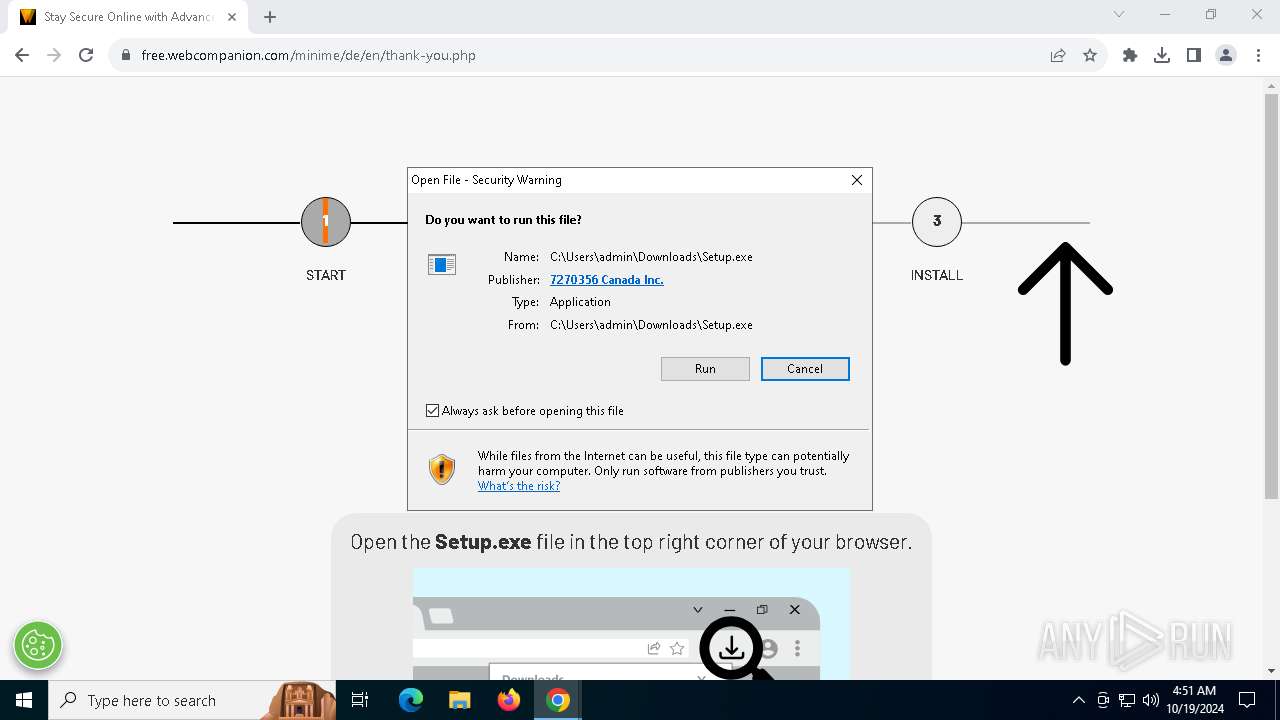This screenshot has height=720, width=1280.
Task: Click the Cancel button in dialog
Action: [805, 369]
